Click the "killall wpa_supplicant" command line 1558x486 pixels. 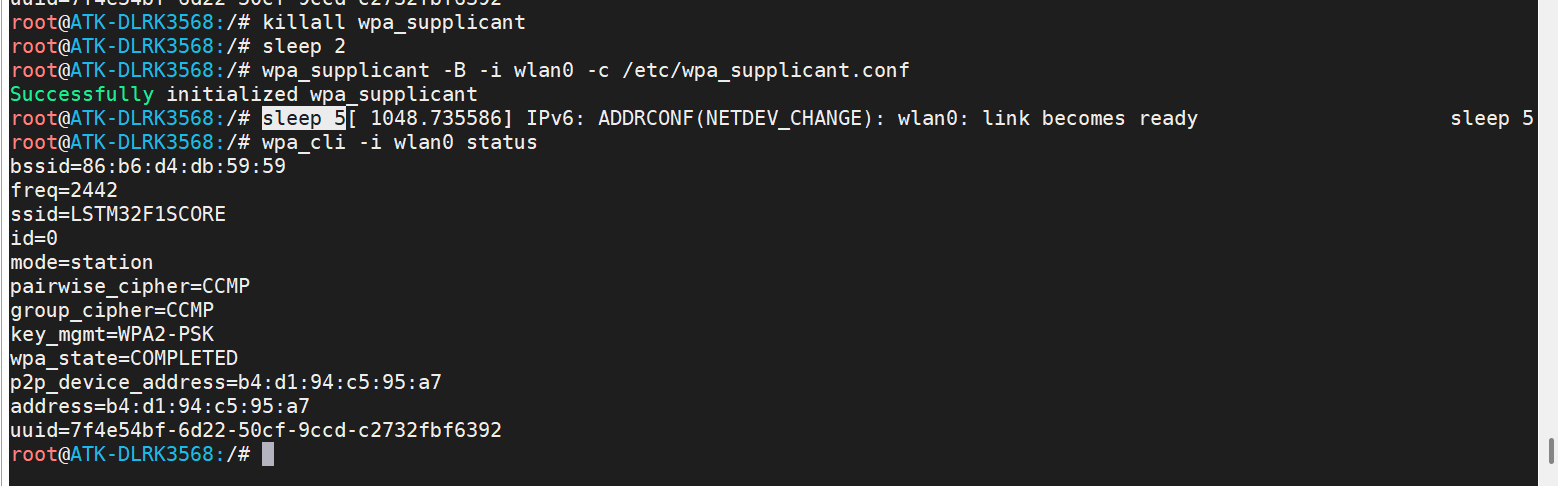[394, 22]
